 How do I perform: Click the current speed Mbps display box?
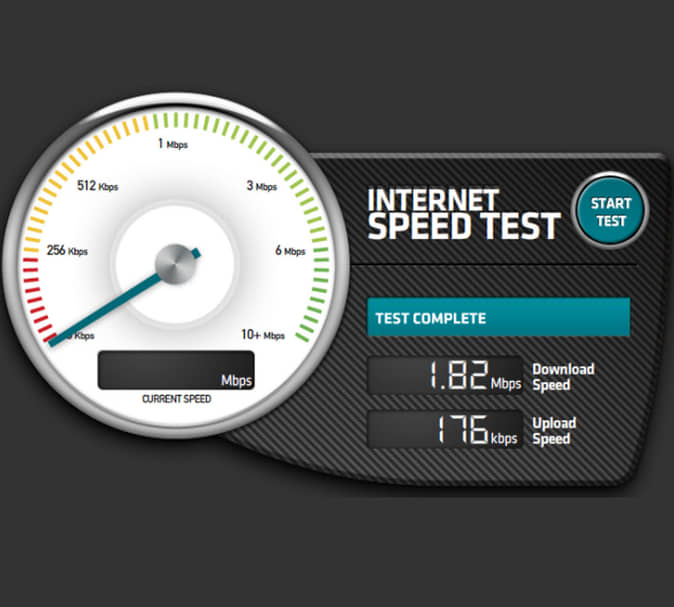(x=176, y=370)
